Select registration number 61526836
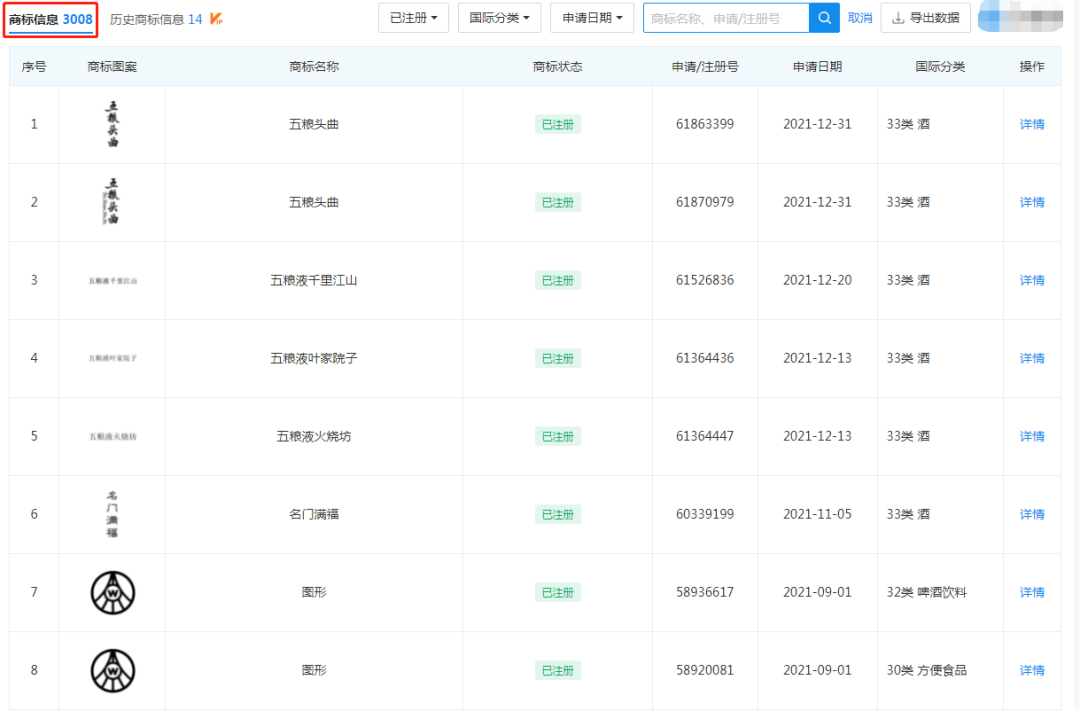The width and height of the screenshot is (1080, 711). click(705, 280)
